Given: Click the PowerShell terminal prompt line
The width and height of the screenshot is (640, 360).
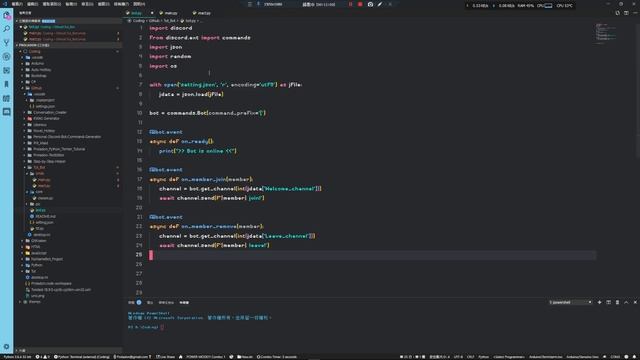Looking at the screenshot, I should point(146,327).
